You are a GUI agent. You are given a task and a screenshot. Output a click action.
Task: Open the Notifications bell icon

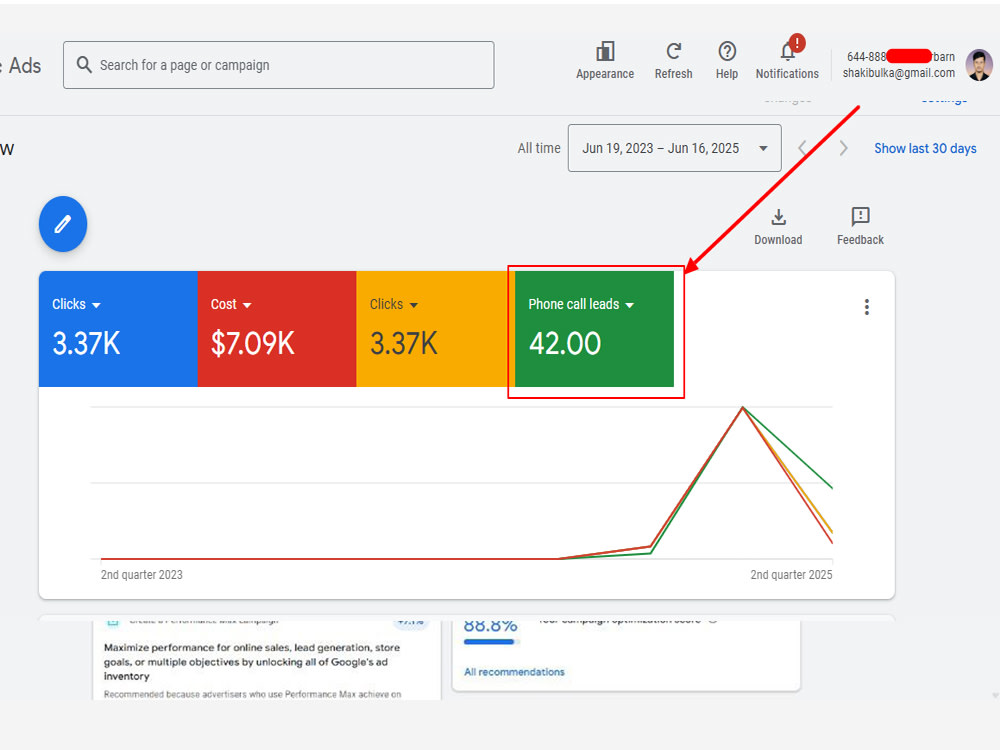coord(788,50)
